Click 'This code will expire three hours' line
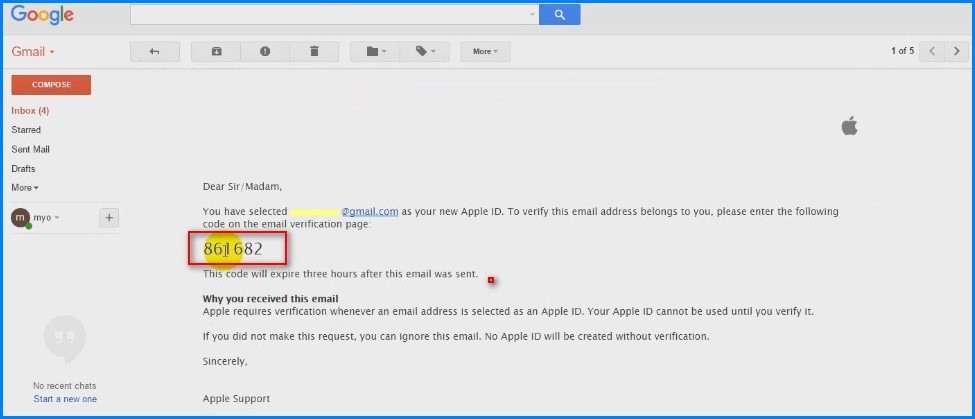 pos(341,274)
